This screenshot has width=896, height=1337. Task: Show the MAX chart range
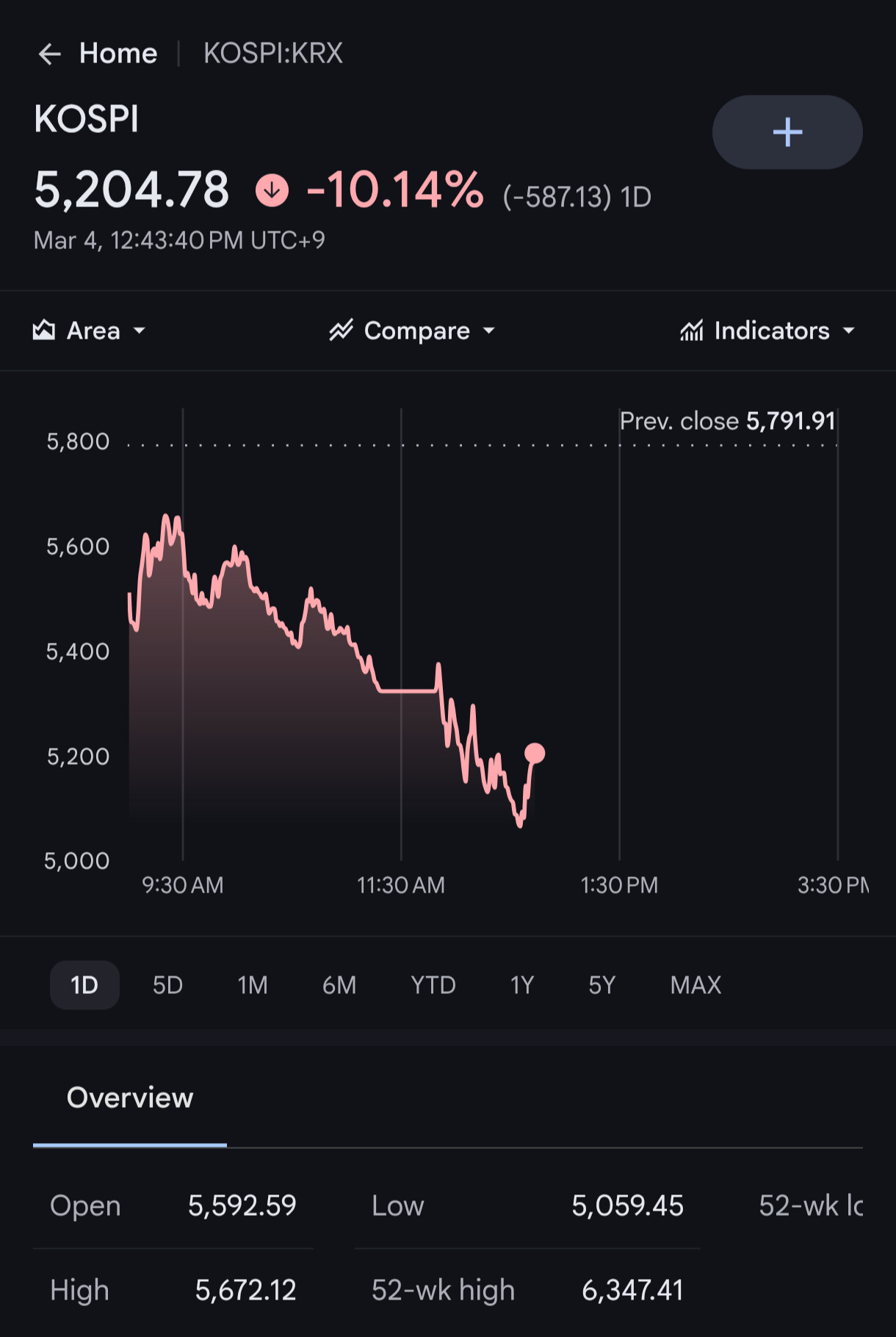696,985
